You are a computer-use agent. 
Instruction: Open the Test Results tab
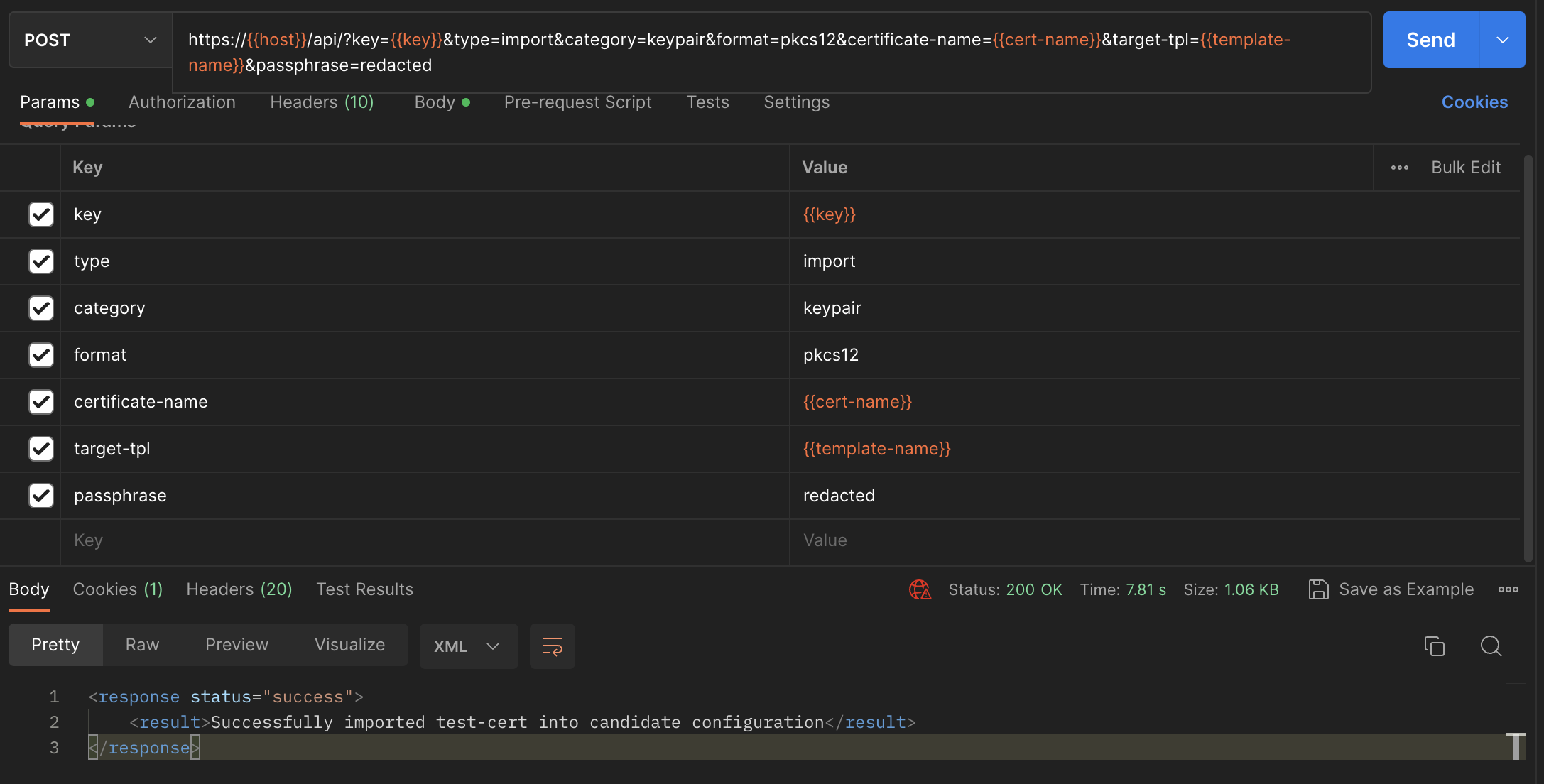(364, 589)
